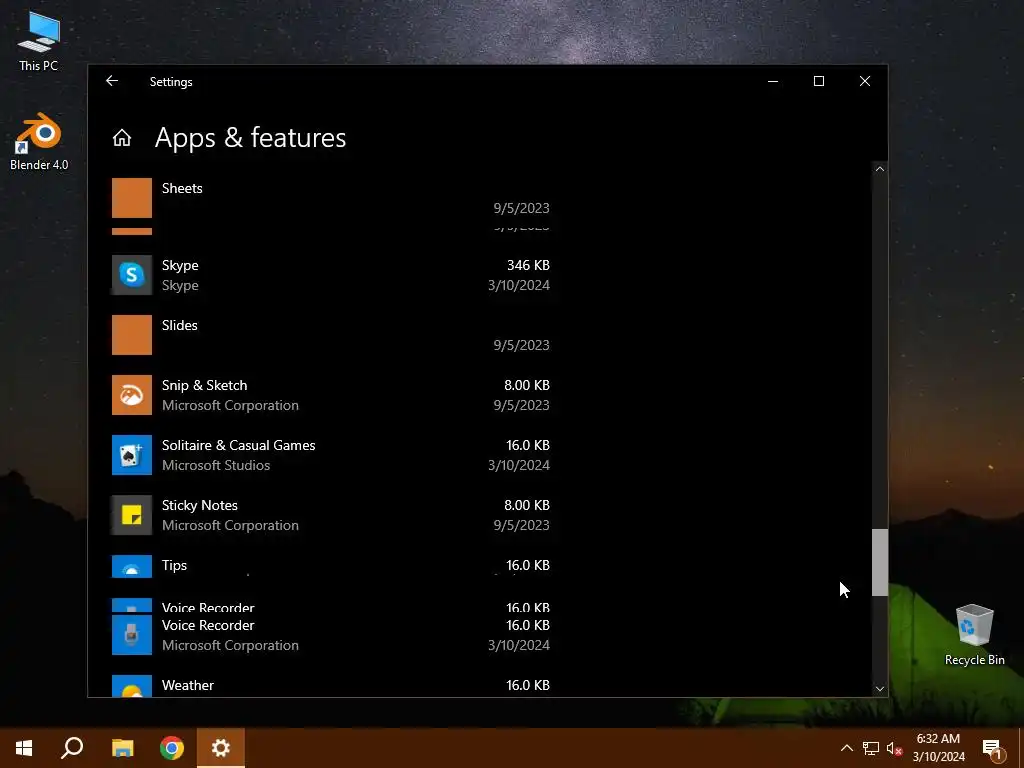Open the Windows Start menu
The height and width of the screenshot is (768, 1024).
[24, 748]
